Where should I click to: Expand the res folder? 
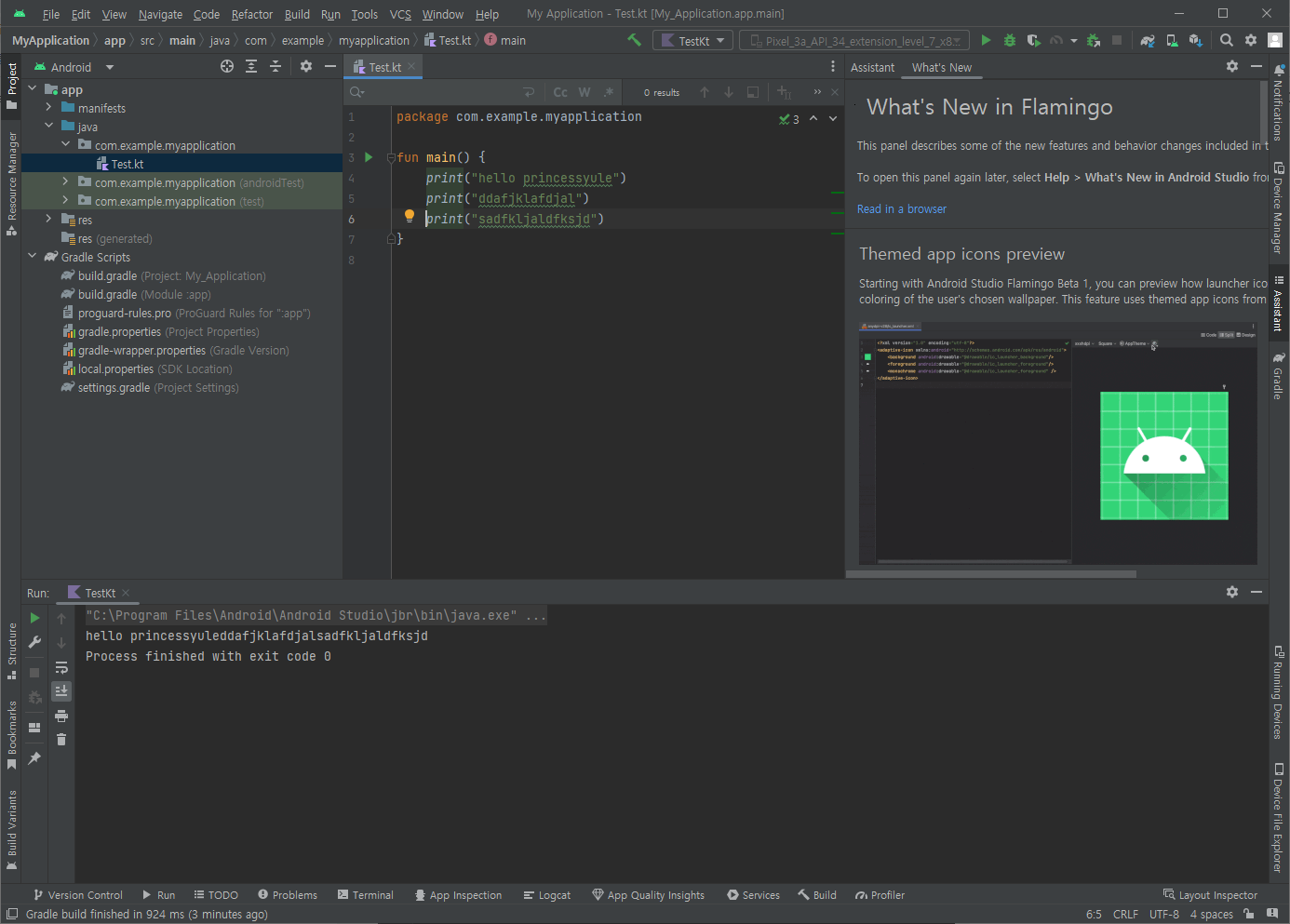[x=49, y=220]
